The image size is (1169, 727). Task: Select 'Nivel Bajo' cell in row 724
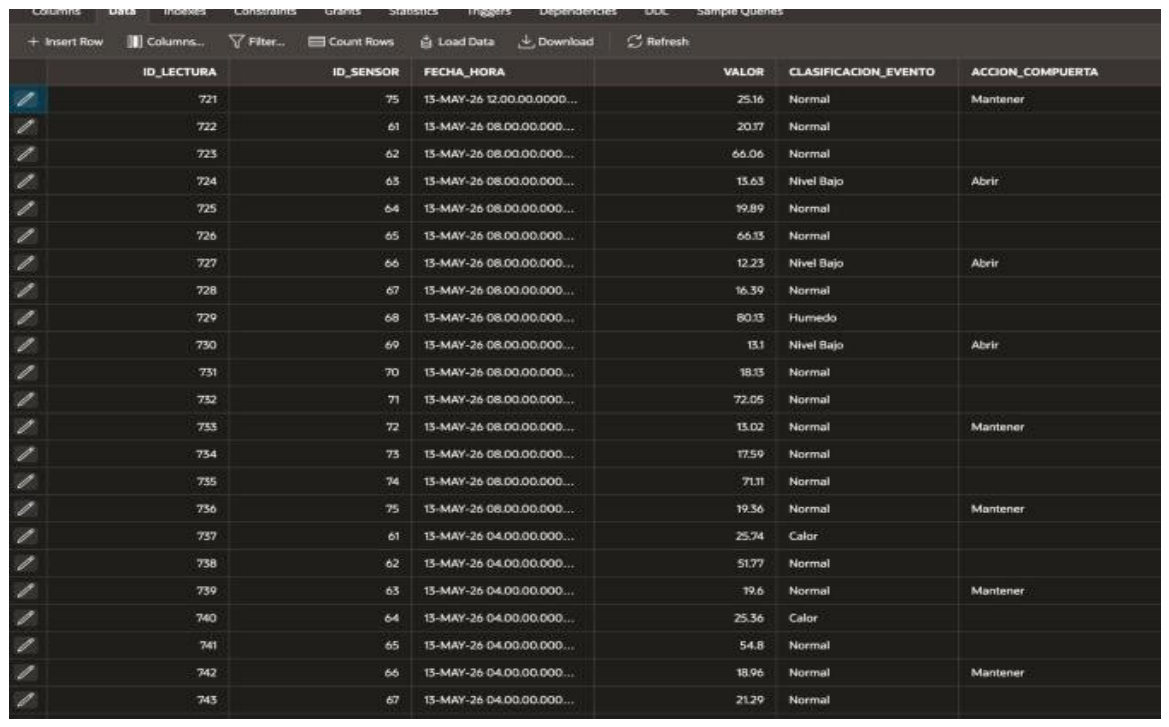click(867, 181)
